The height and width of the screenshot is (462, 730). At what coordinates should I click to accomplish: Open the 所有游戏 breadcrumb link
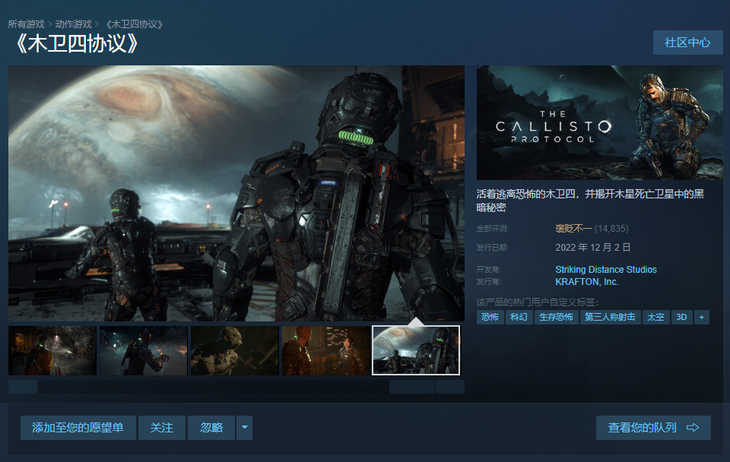point(26,24)
